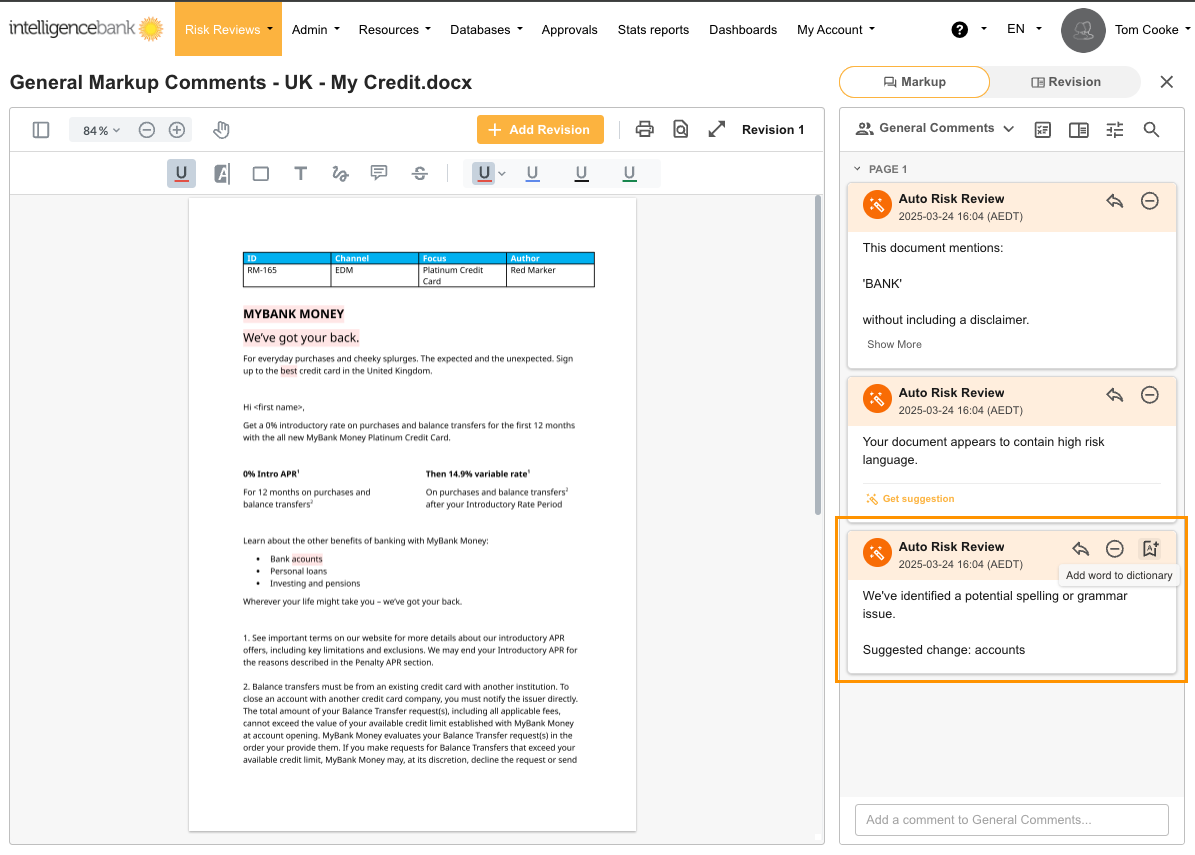Click Add word to dictionary icon
The width and height of the screenshot is (1195, 855).
click(x=1150, y=549)
